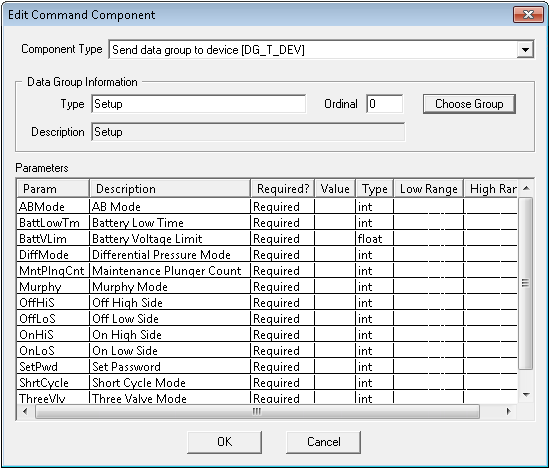Select the BattLowTm parameter cell
Screen dimensions: 550x469
click(53, 222)
